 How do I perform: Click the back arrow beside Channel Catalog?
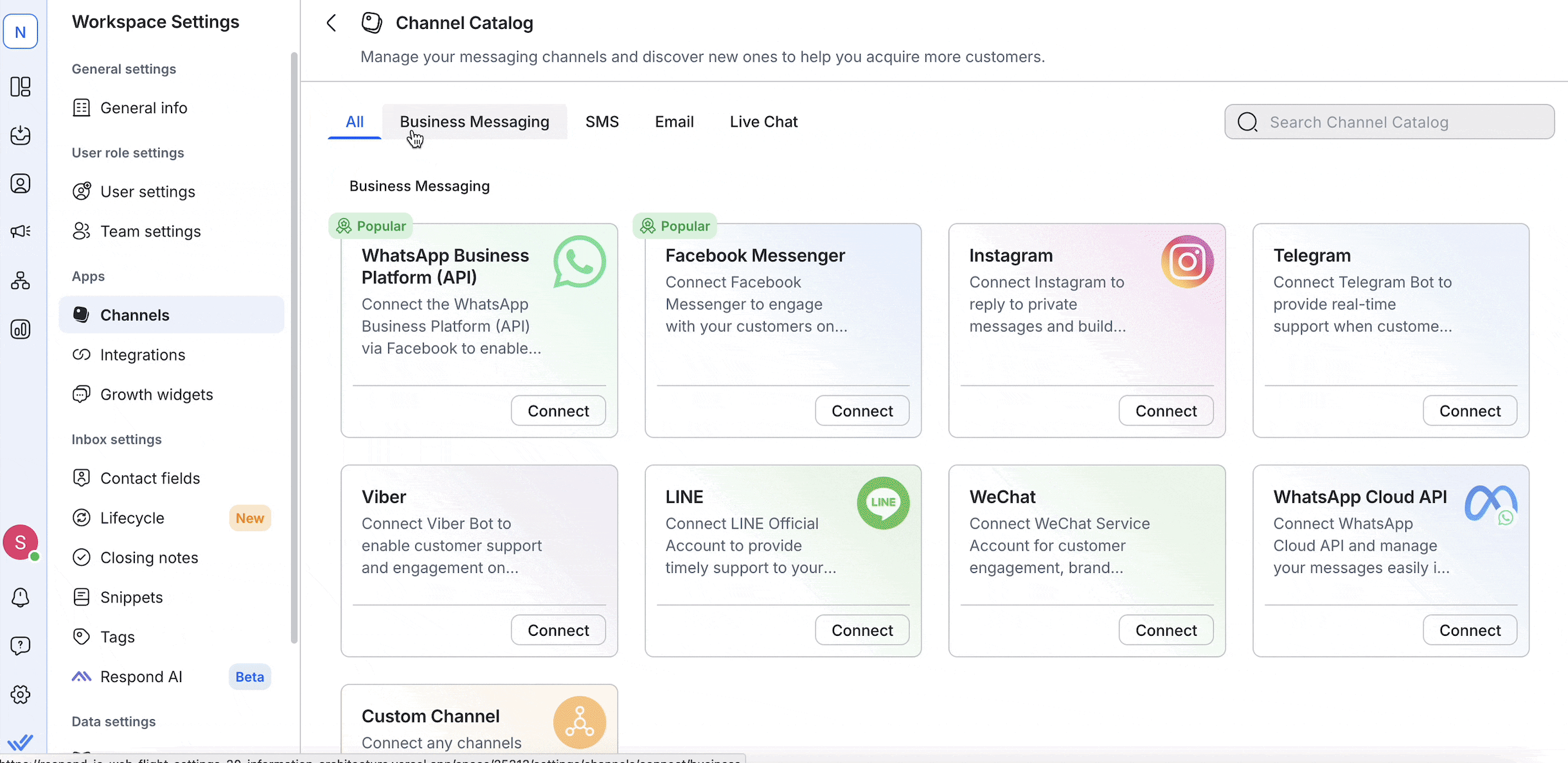330,22
